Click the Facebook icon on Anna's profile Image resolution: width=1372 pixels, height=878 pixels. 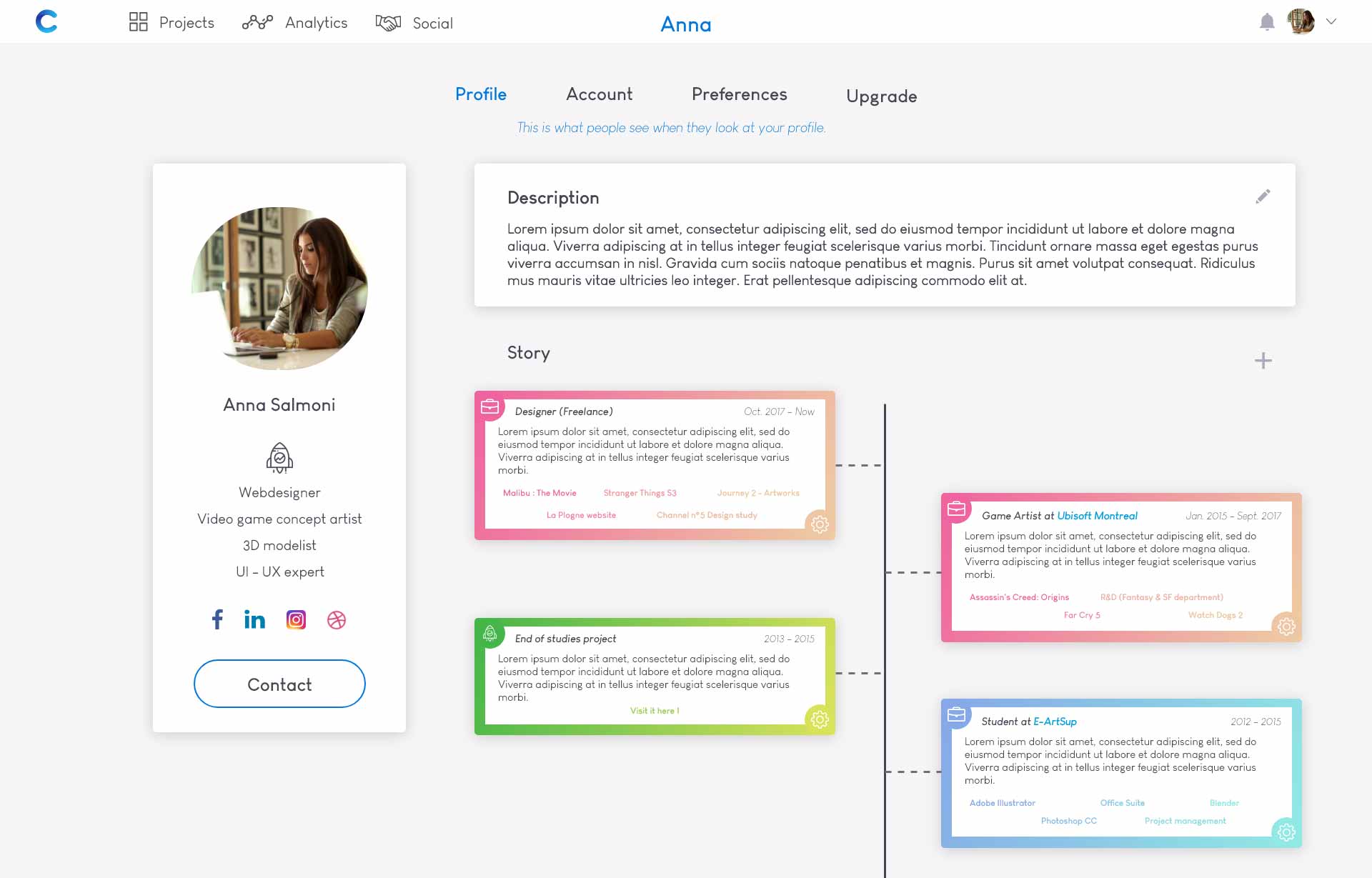coord(217,619)
